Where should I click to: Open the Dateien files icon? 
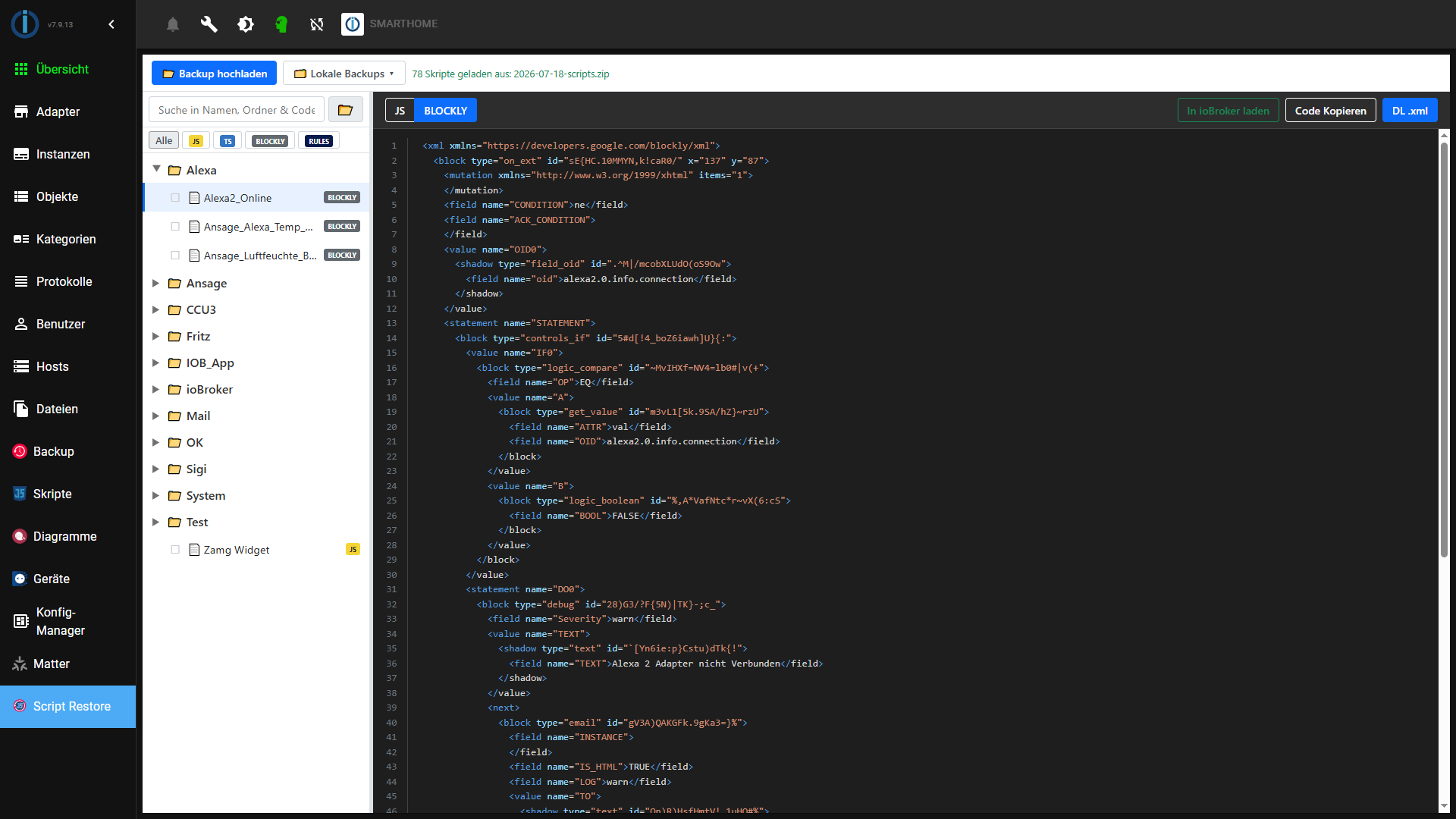coord(21,409)
